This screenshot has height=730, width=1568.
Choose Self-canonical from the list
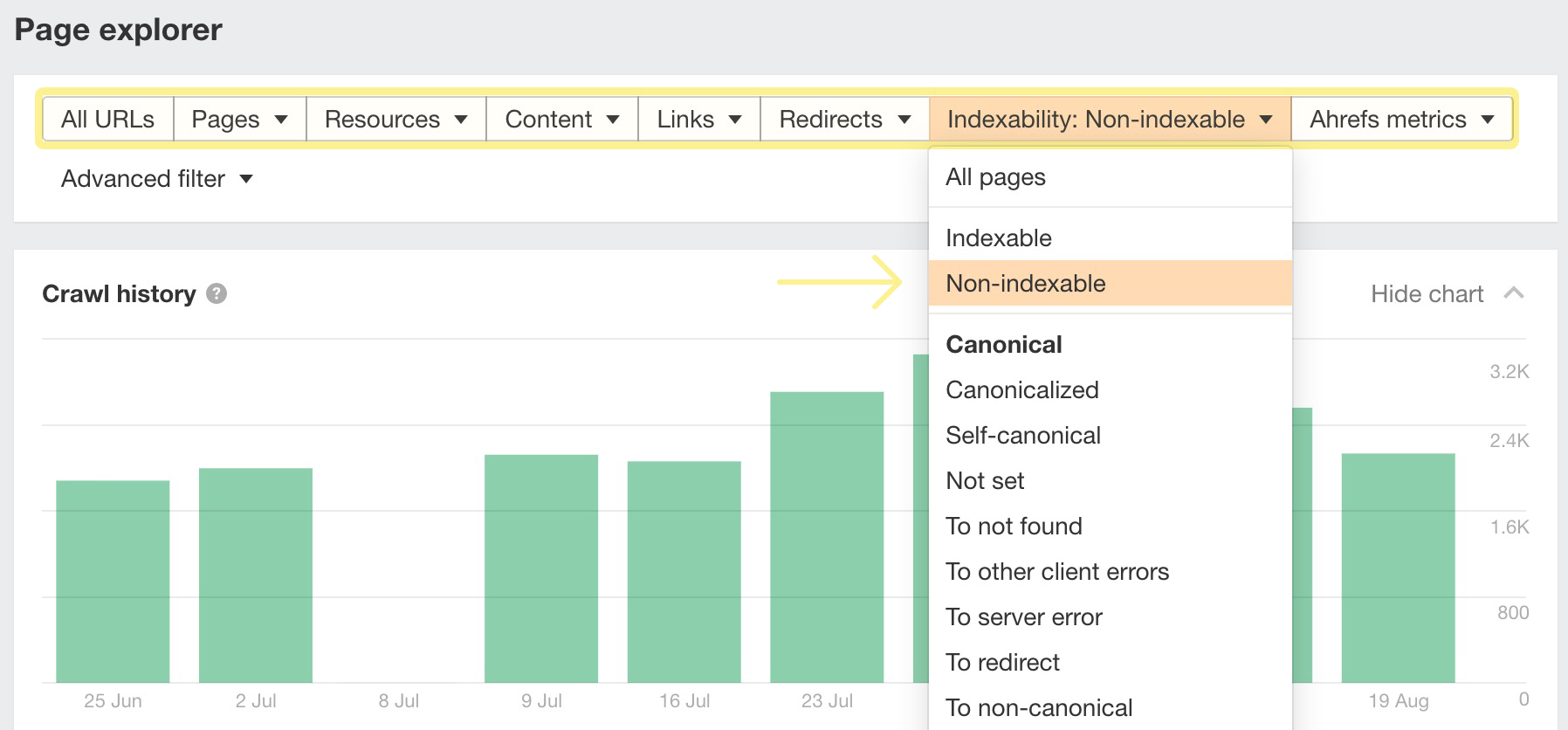pos(1022,436)
